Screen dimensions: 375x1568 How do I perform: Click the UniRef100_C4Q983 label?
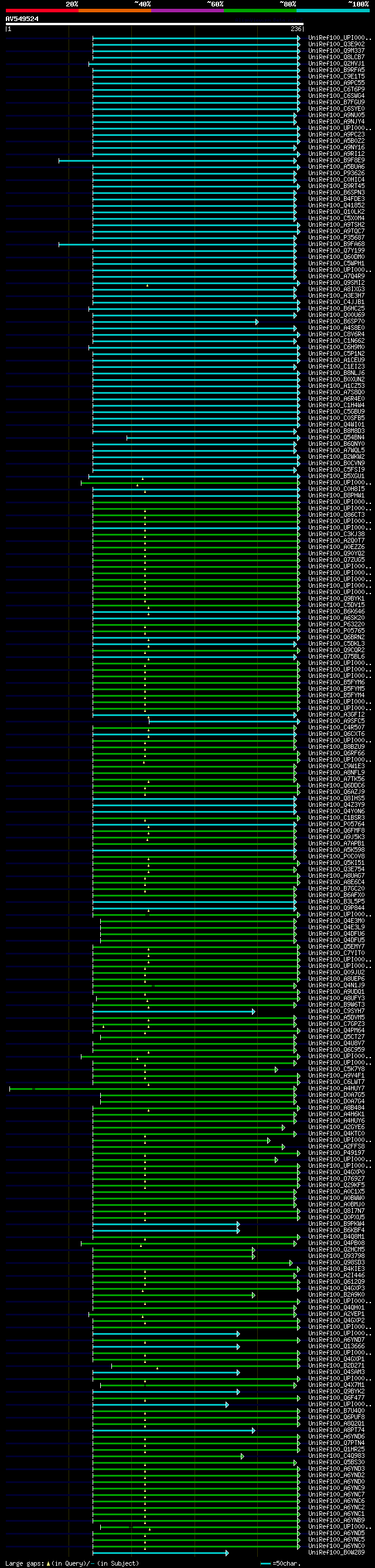click(x=337, y=1457)
